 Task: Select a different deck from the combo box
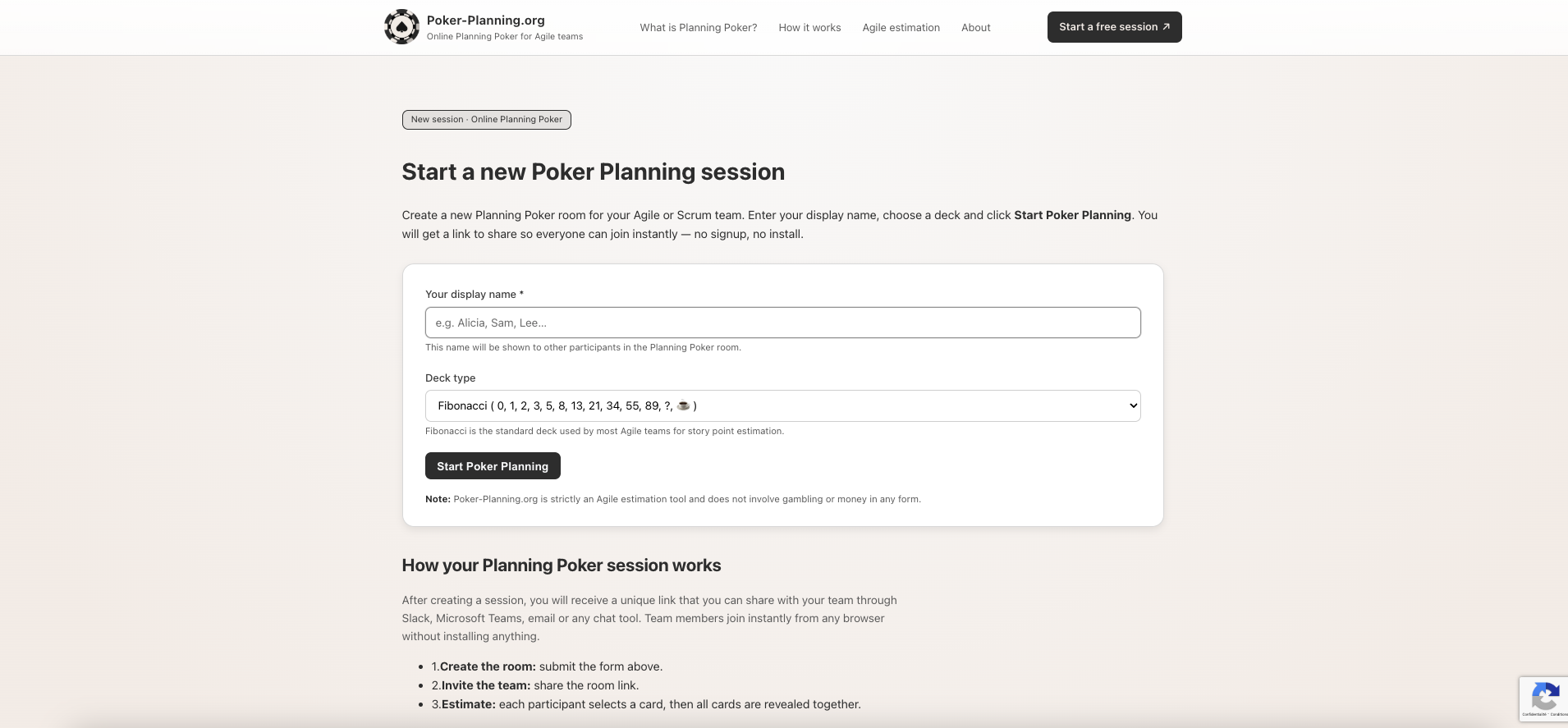pyautogui.click(x=782, y=405)
